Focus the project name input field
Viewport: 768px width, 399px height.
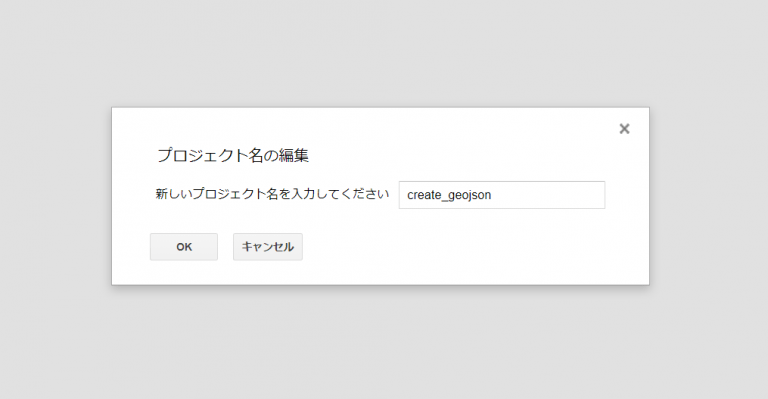(x=502, y=195)
